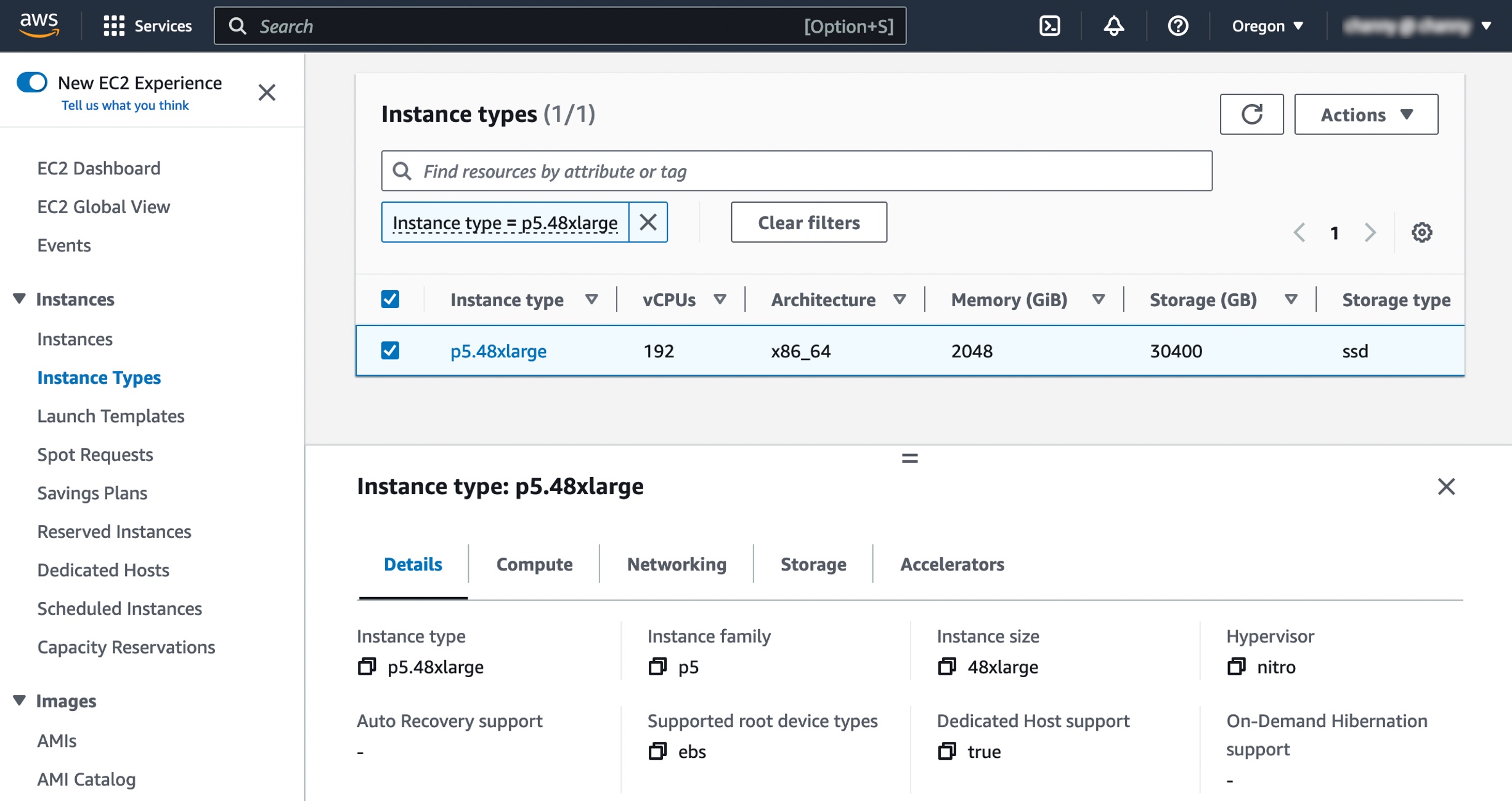Open the p5.48xlarge instance type link
Screen dimensions: 1512x801
point(498,351)
